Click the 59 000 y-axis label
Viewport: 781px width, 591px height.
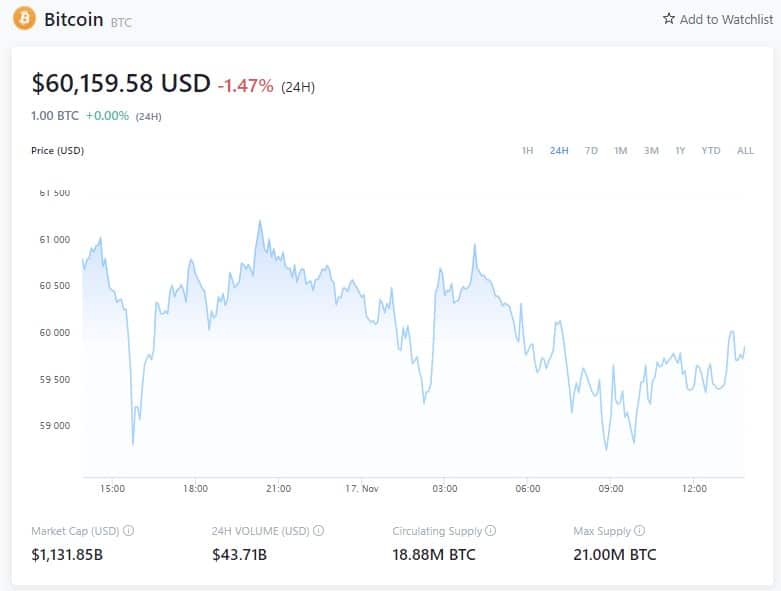[55, 426]
